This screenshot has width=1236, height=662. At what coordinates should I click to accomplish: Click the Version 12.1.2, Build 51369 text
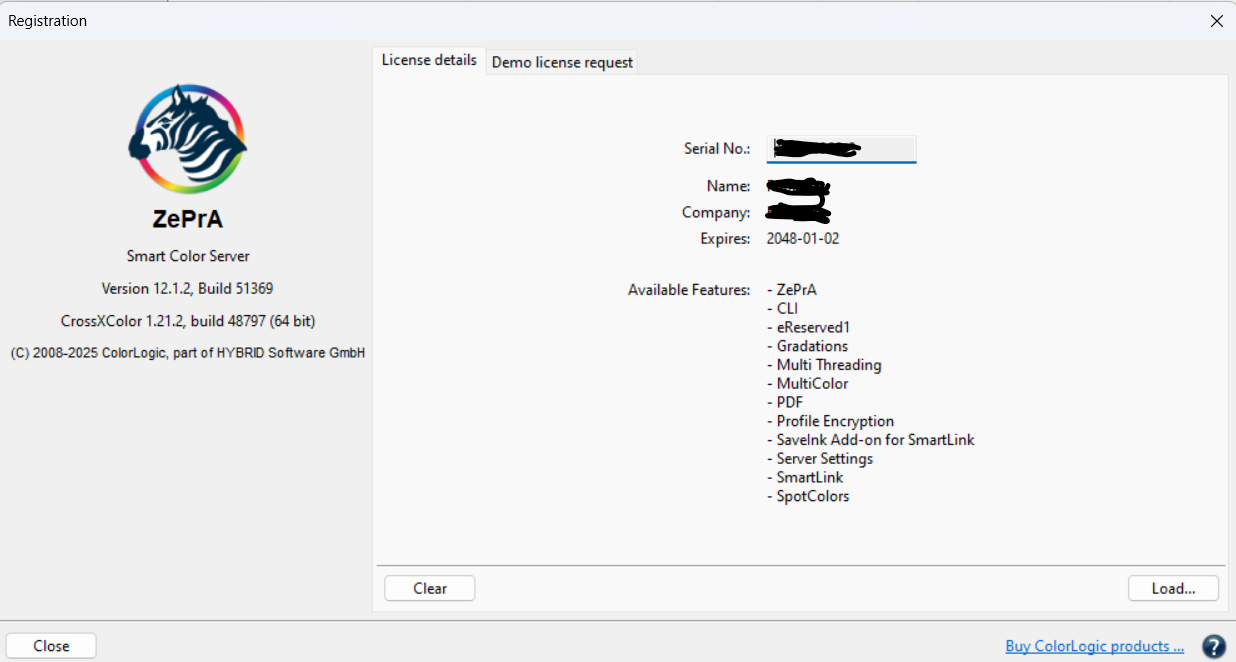click(x=187, y=288)
